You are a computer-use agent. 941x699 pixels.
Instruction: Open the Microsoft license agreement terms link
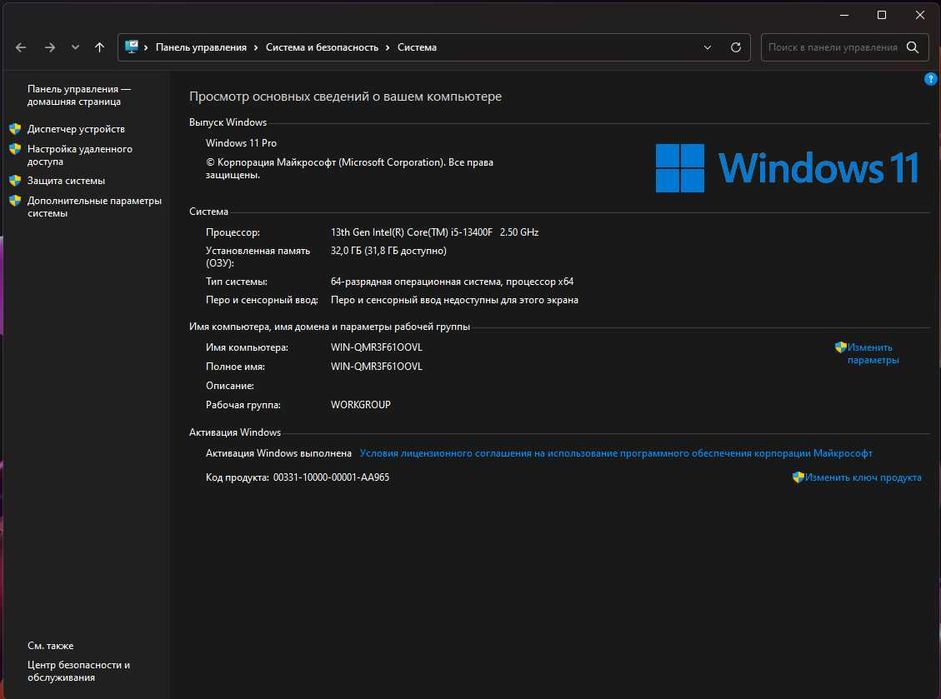(616, 453)
